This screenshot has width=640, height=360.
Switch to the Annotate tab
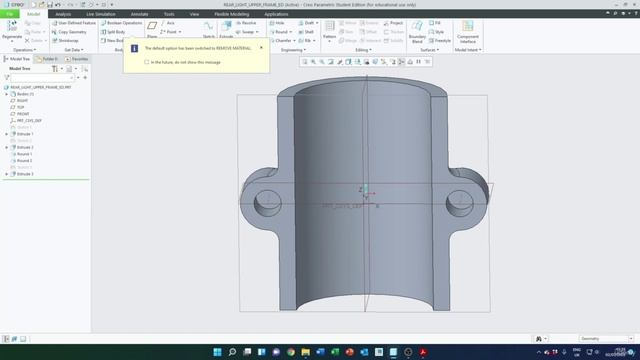(x=139, y=14)
